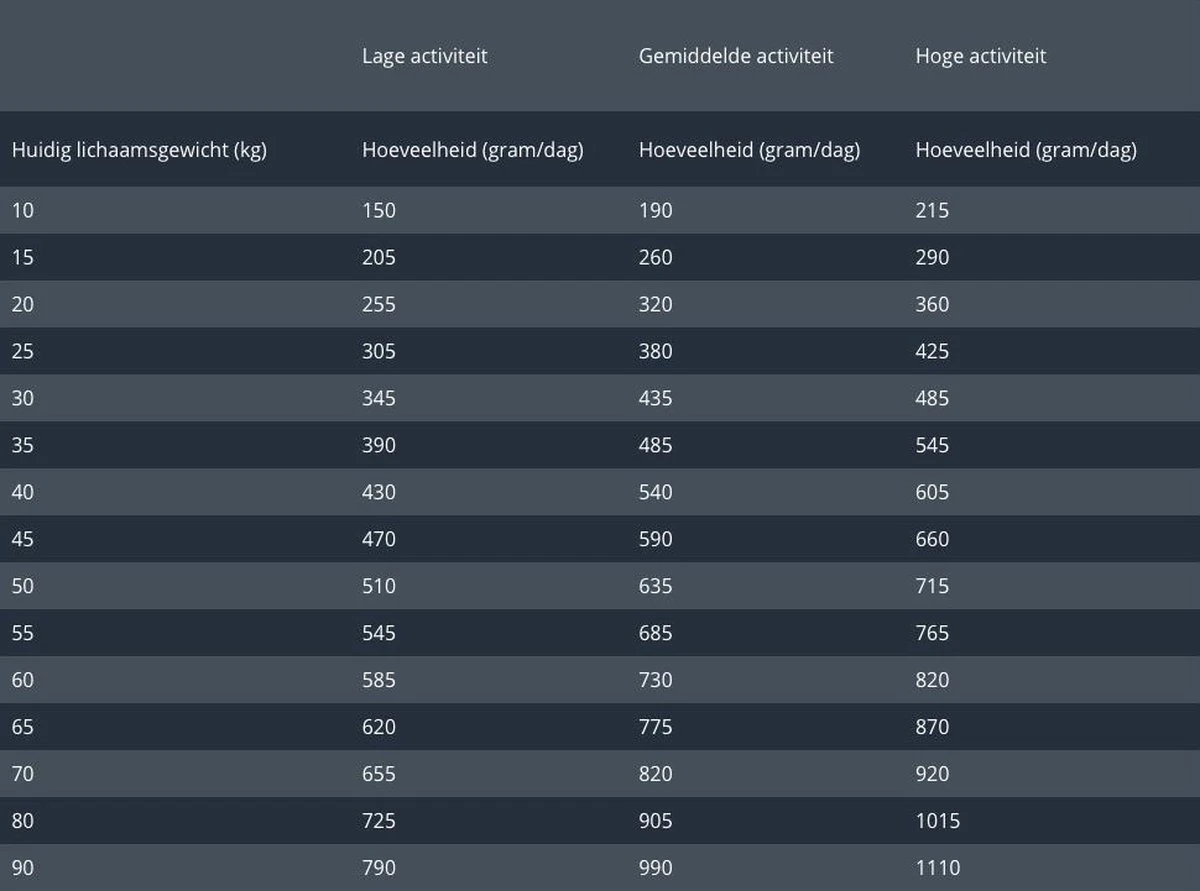This screenshot has width=1200, height=891.
Task: Click the Gemiddelde activiteit column header
Action: 736,56
